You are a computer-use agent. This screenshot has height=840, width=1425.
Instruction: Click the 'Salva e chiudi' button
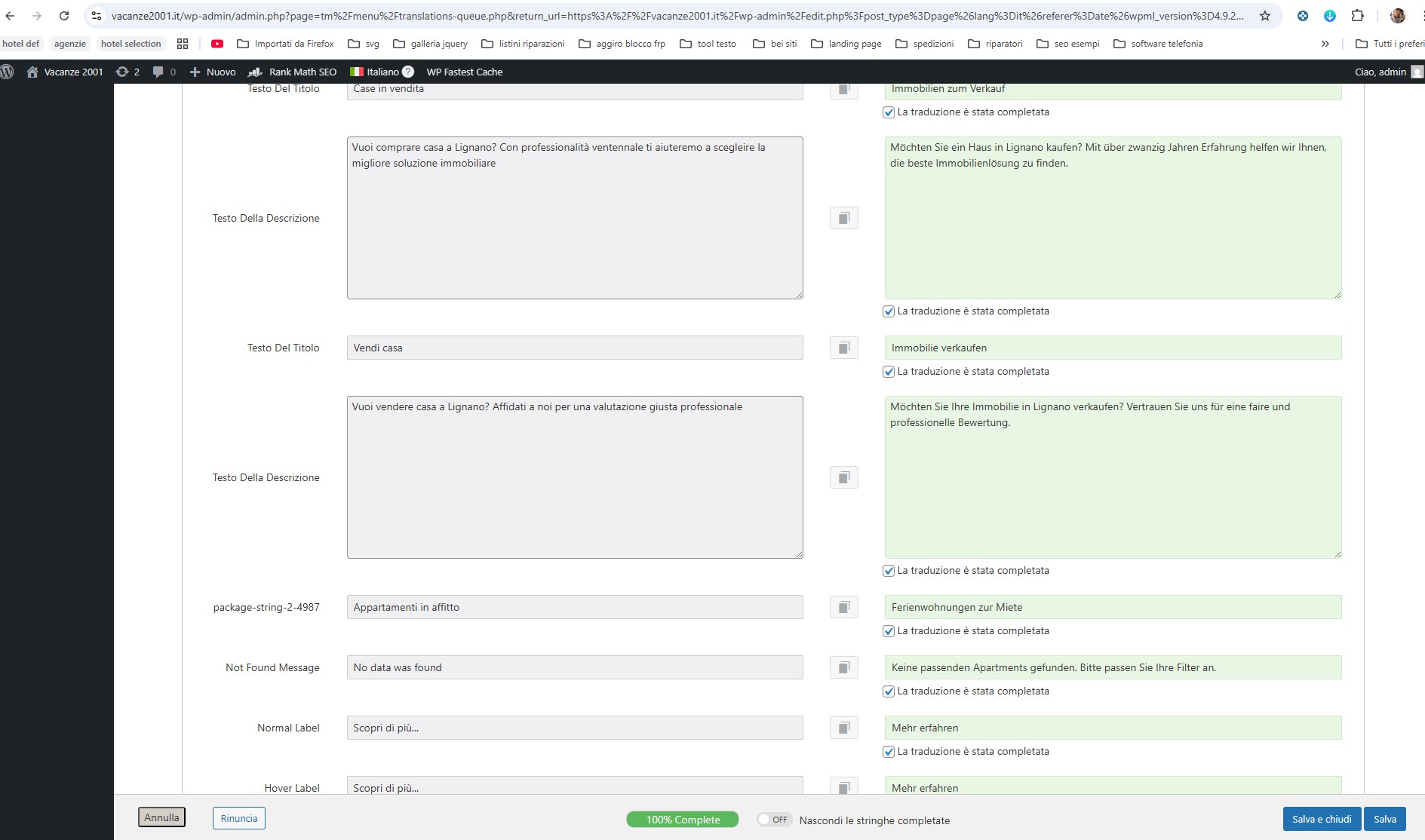pyautogui.click(x=1321, y=819)
